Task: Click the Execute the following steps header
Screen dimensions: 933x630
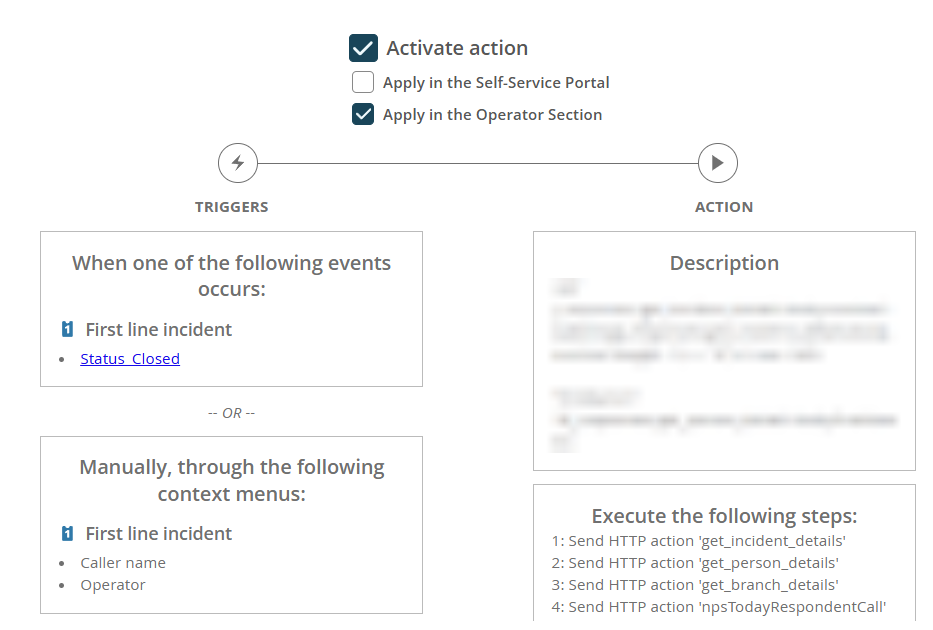Action: coord(724,515)
